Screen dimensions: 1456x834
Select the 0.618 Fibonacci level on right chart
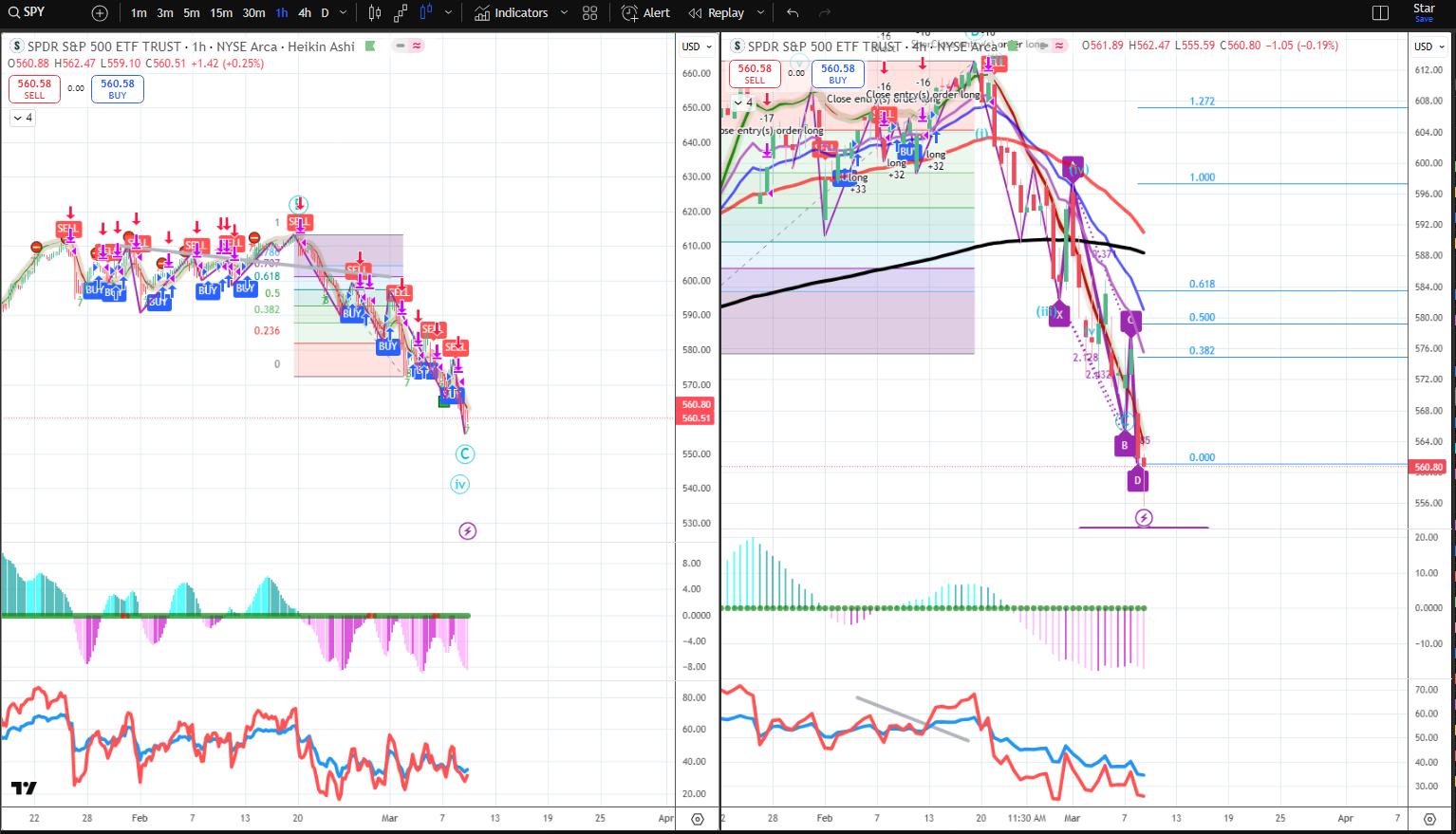pyautogui.click(x=1202, y=285)
